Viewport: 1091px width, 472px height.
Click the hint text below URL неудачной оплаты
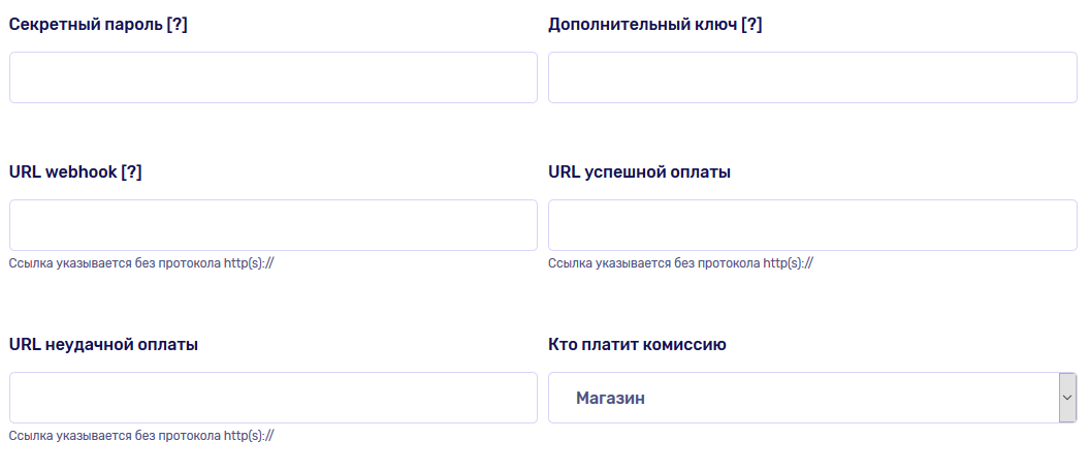pos(141,436)
